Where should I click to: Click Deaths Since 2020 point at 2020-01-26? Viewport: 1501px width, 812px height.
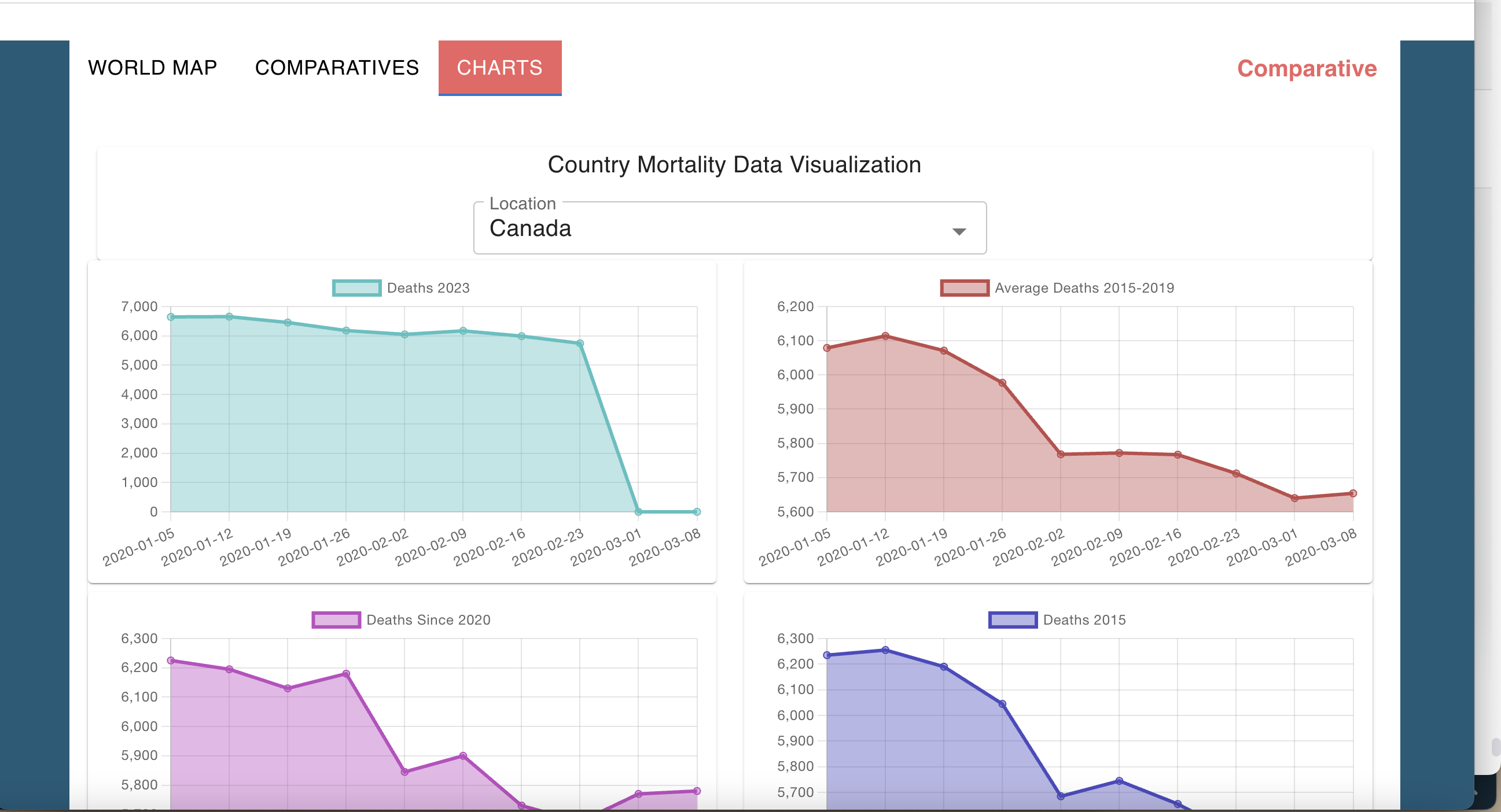click(x=346, y=674)
